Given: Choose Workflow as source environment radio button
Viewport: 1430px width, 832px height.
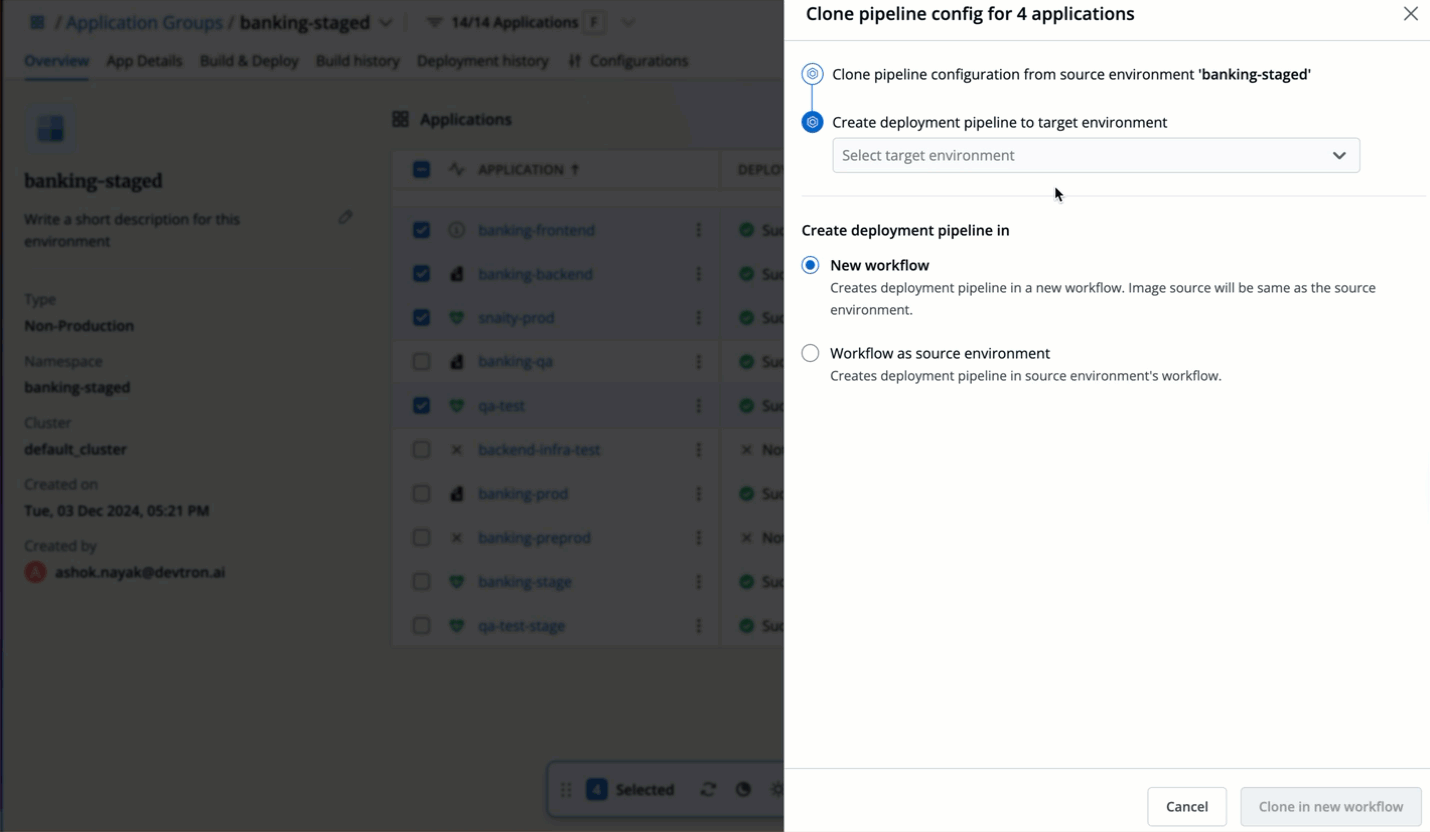Looking at the screenshot, I should [x=810, y=353].
